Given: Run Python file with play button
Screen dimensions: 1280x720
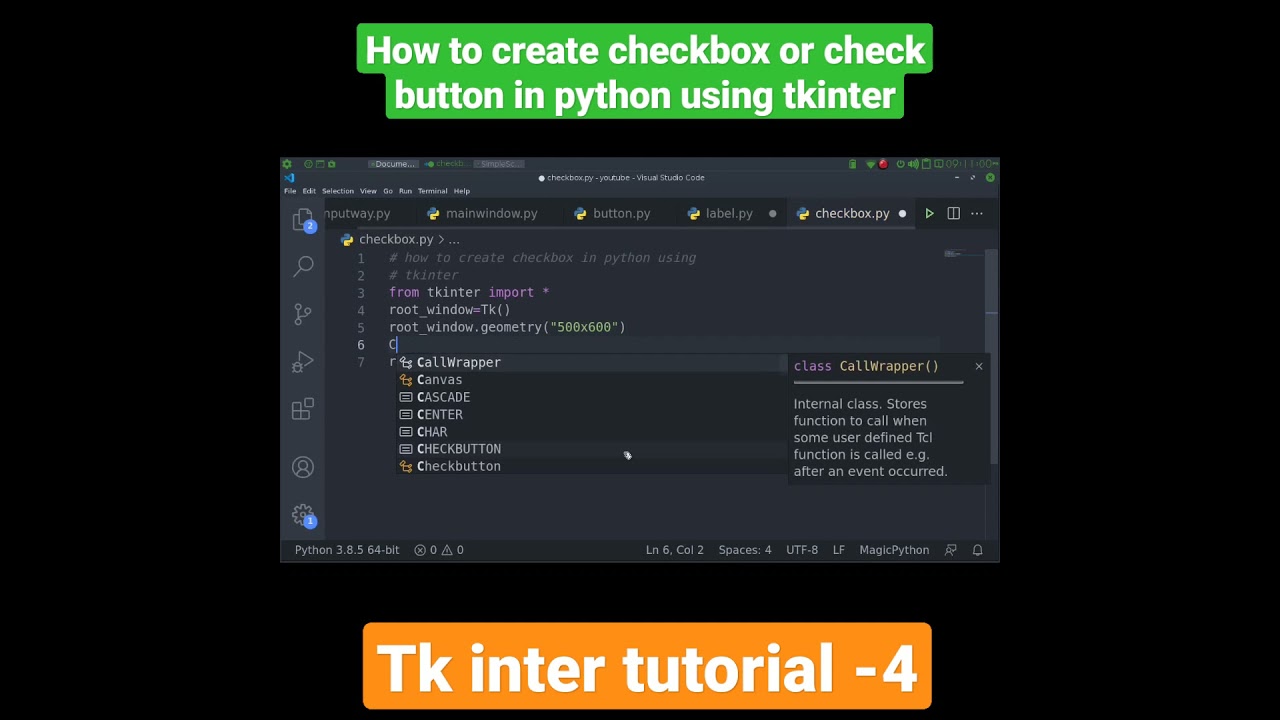Looking at the screenshot, I should 929,213.
